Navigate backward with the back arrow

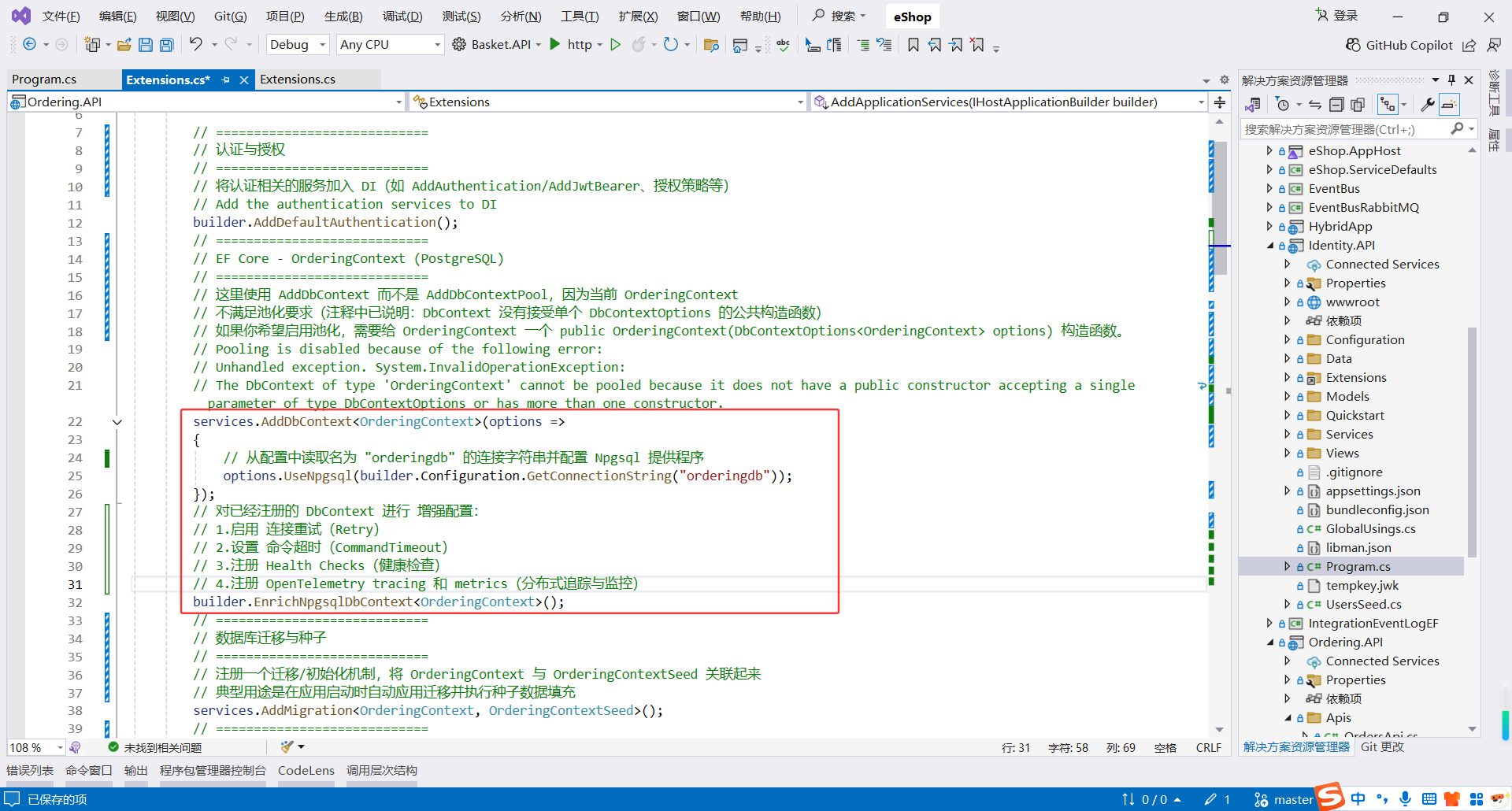click(28, 45)
